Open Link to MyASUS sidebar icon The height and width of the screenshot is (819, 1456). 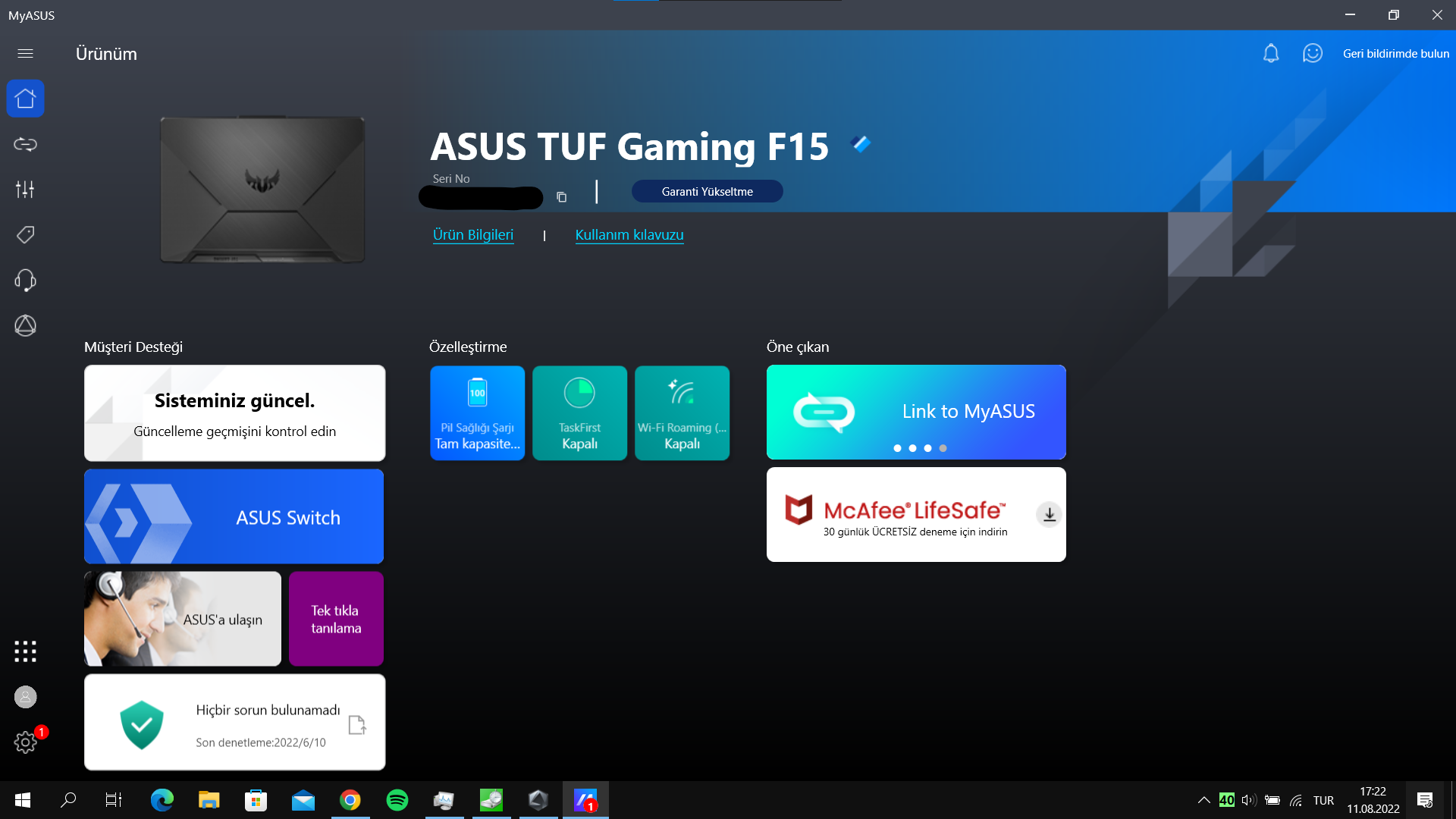pos(25,144)
